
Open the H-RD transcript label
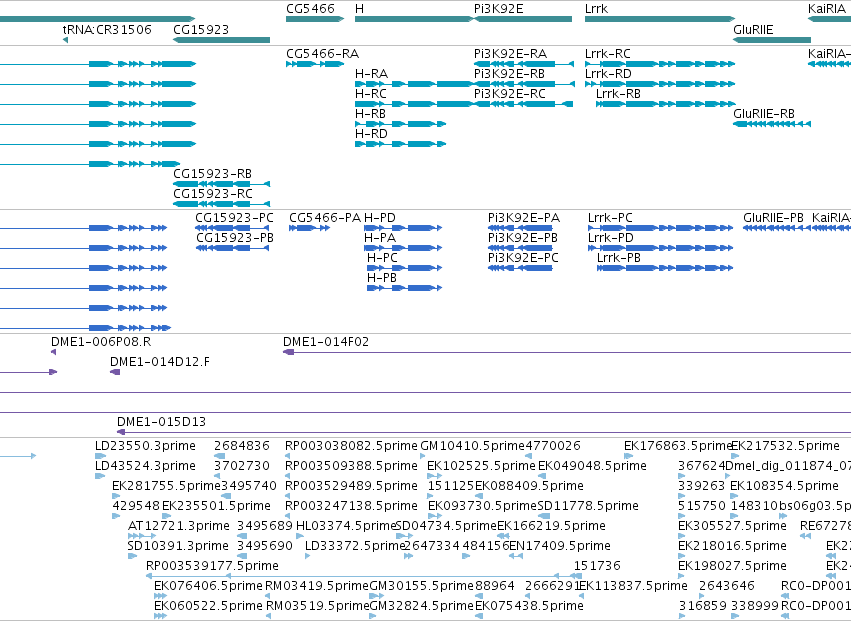click(x=371, y=134)
